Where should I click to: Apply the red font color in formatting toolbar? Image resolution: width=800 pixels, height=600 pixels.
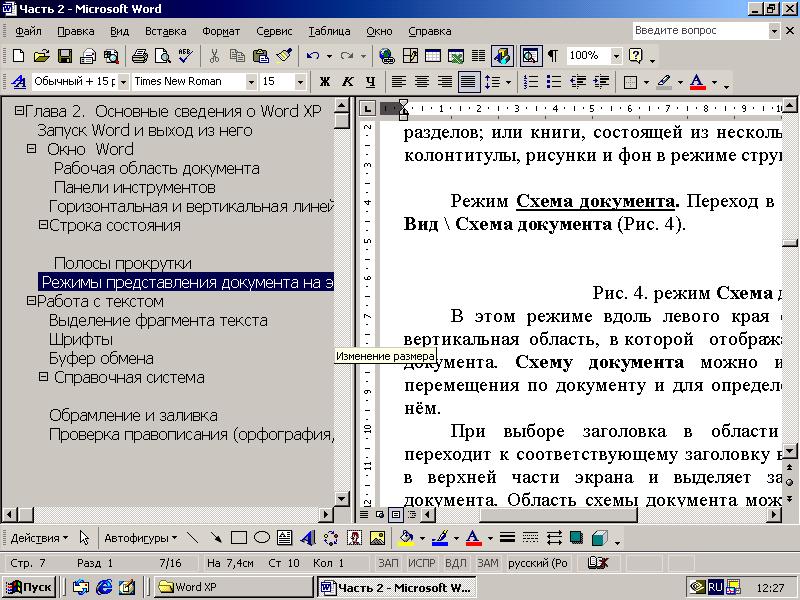(697, 82)
